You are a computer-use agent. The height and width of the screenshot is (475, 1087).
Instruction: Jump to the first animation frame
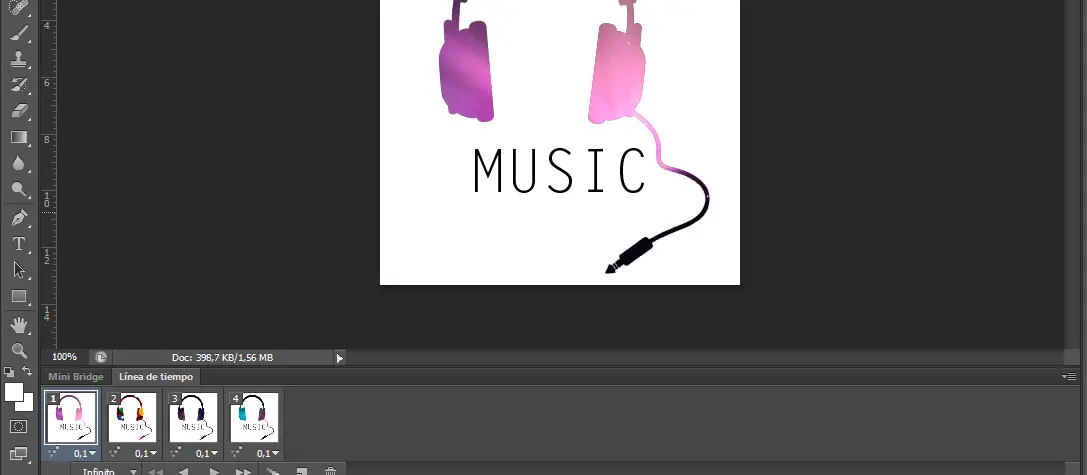pos(155,472)
